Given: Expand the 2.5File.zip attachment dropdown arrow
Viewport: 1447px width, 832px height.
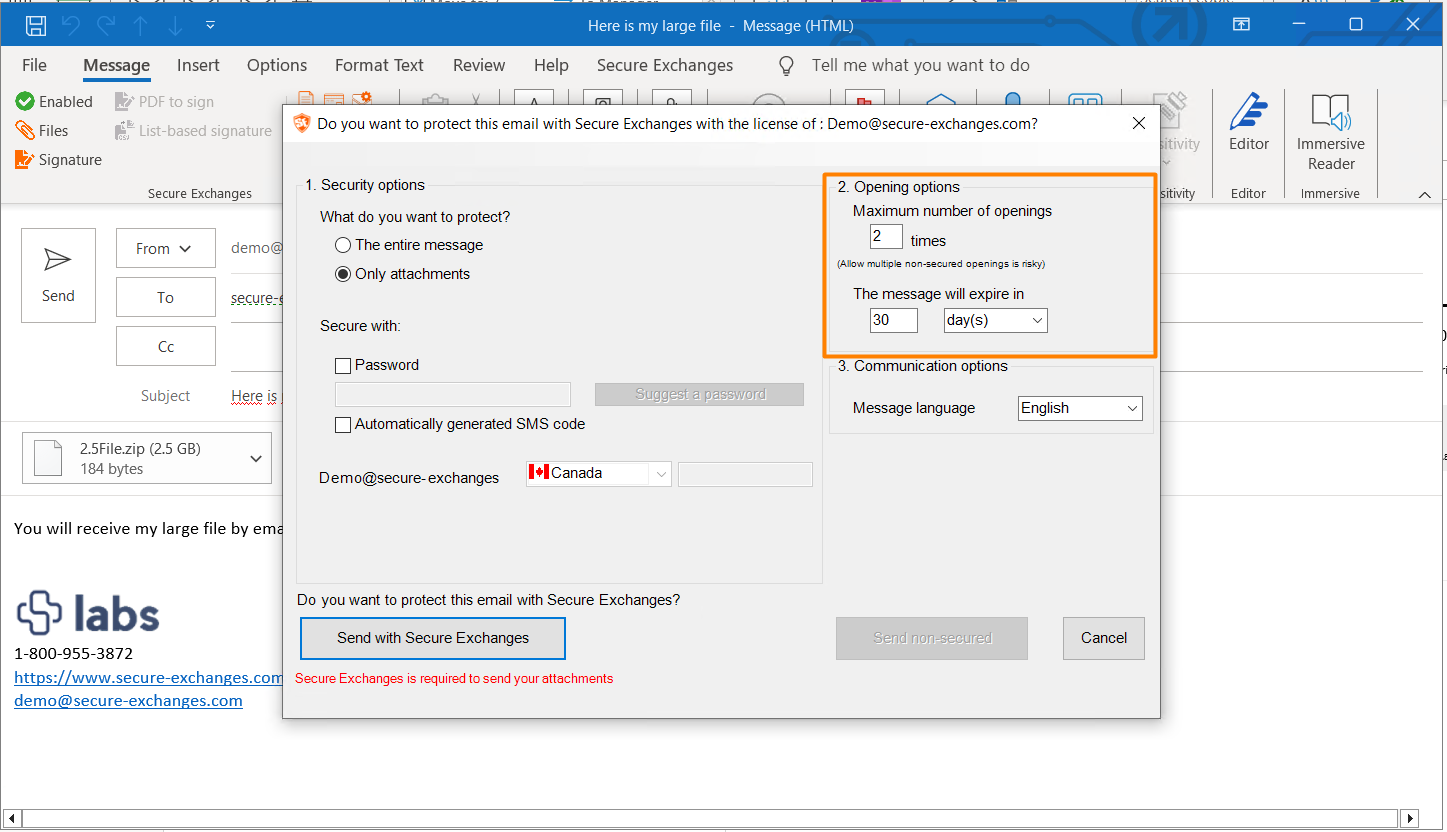Looking at the screenshot, I should click(256, 458).
